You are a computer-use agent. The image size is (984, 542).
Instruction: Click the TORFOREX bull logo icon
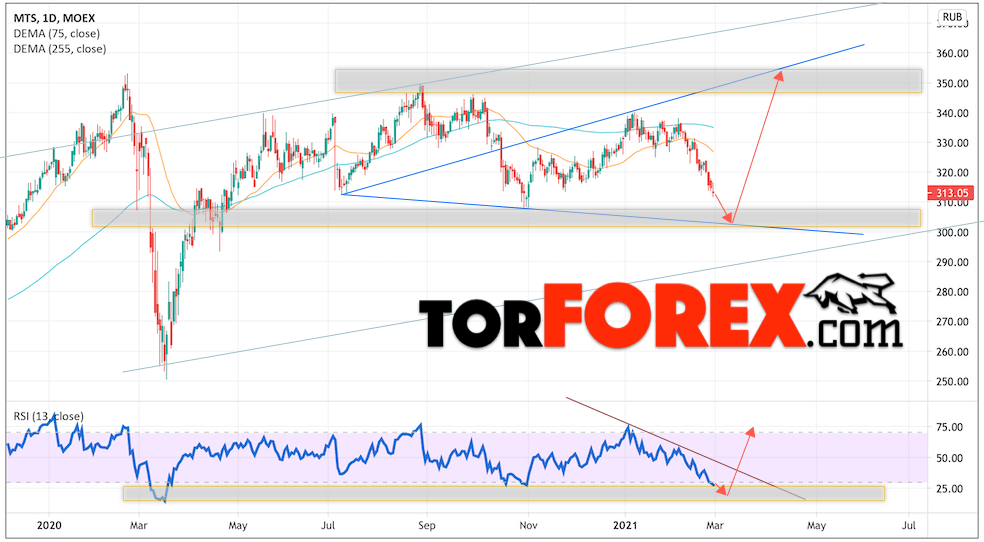[x=851, y=293]
